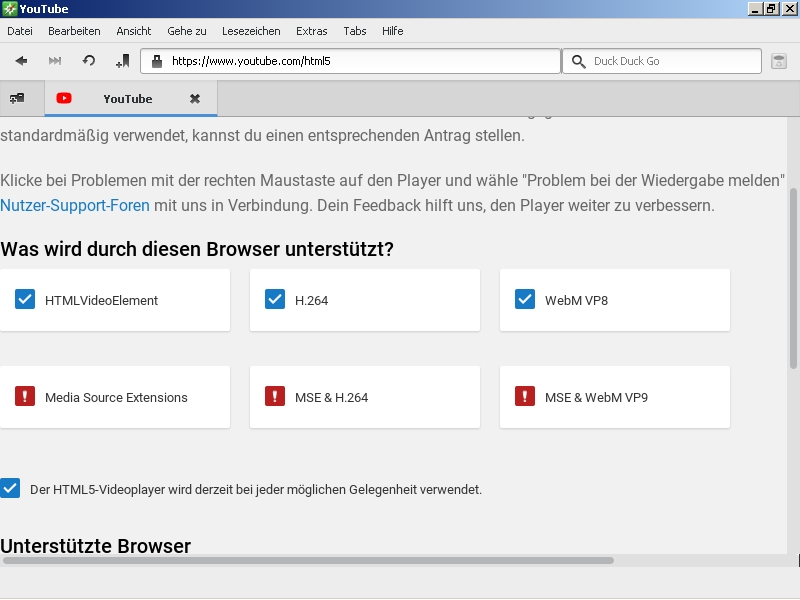Open the Nutzer-Support-Foren link
800x600 pixels.
click(x=75, y=206)
